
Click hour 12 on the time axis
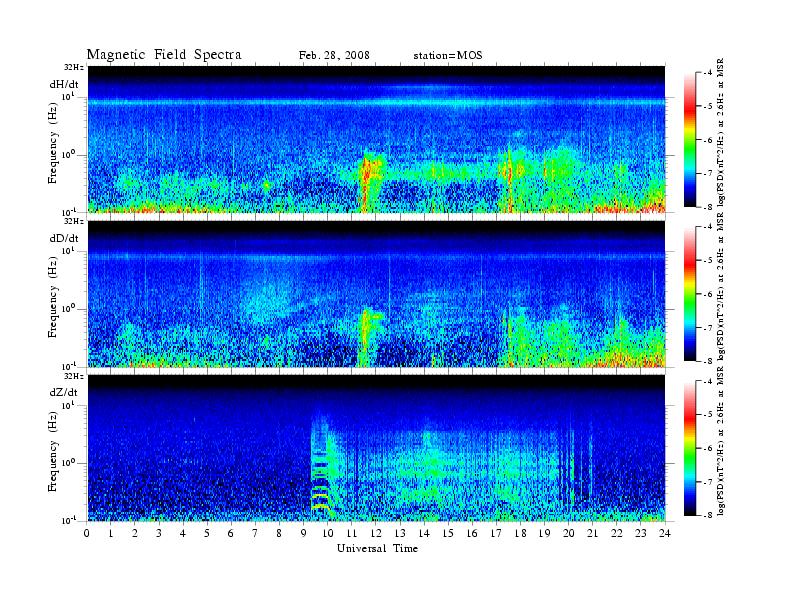coord(376,533)
